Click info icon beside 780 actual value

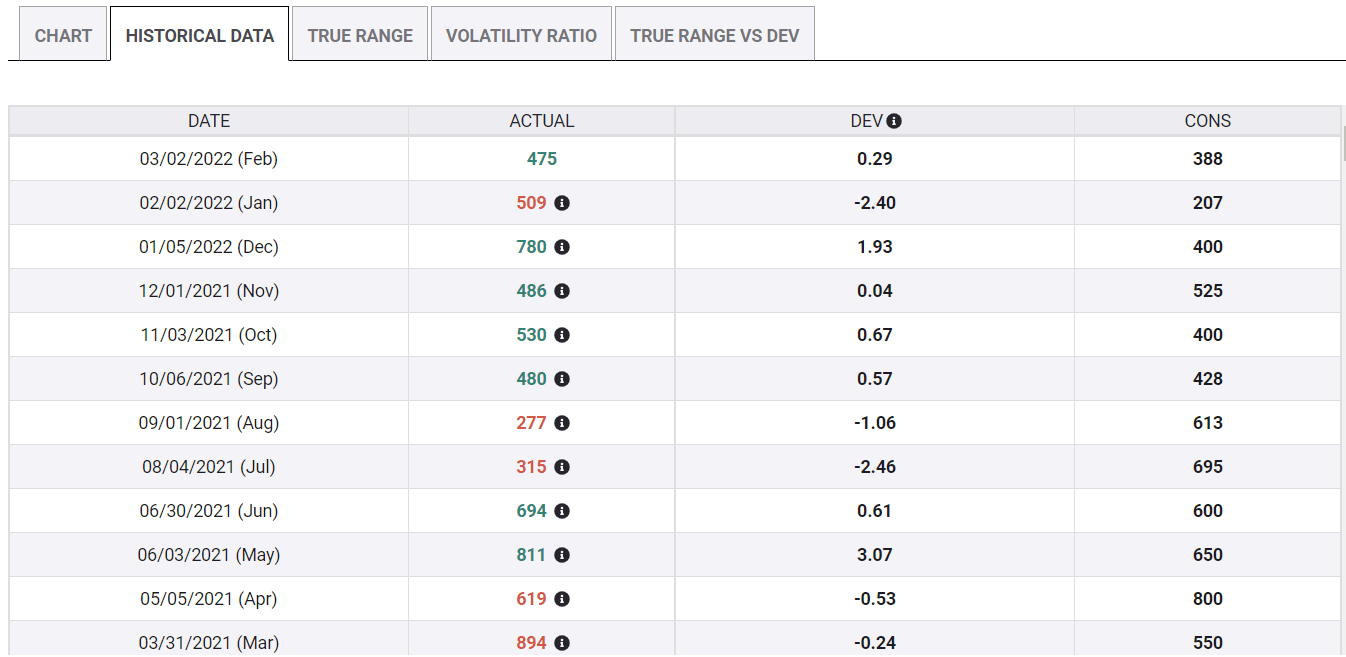tap(562, 247)
